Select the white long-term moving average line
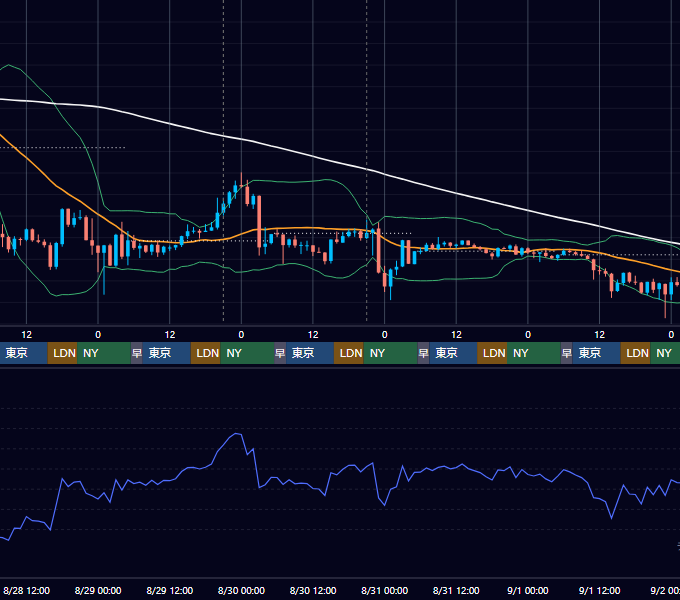The image size is (680, 600). pos(312,156)
